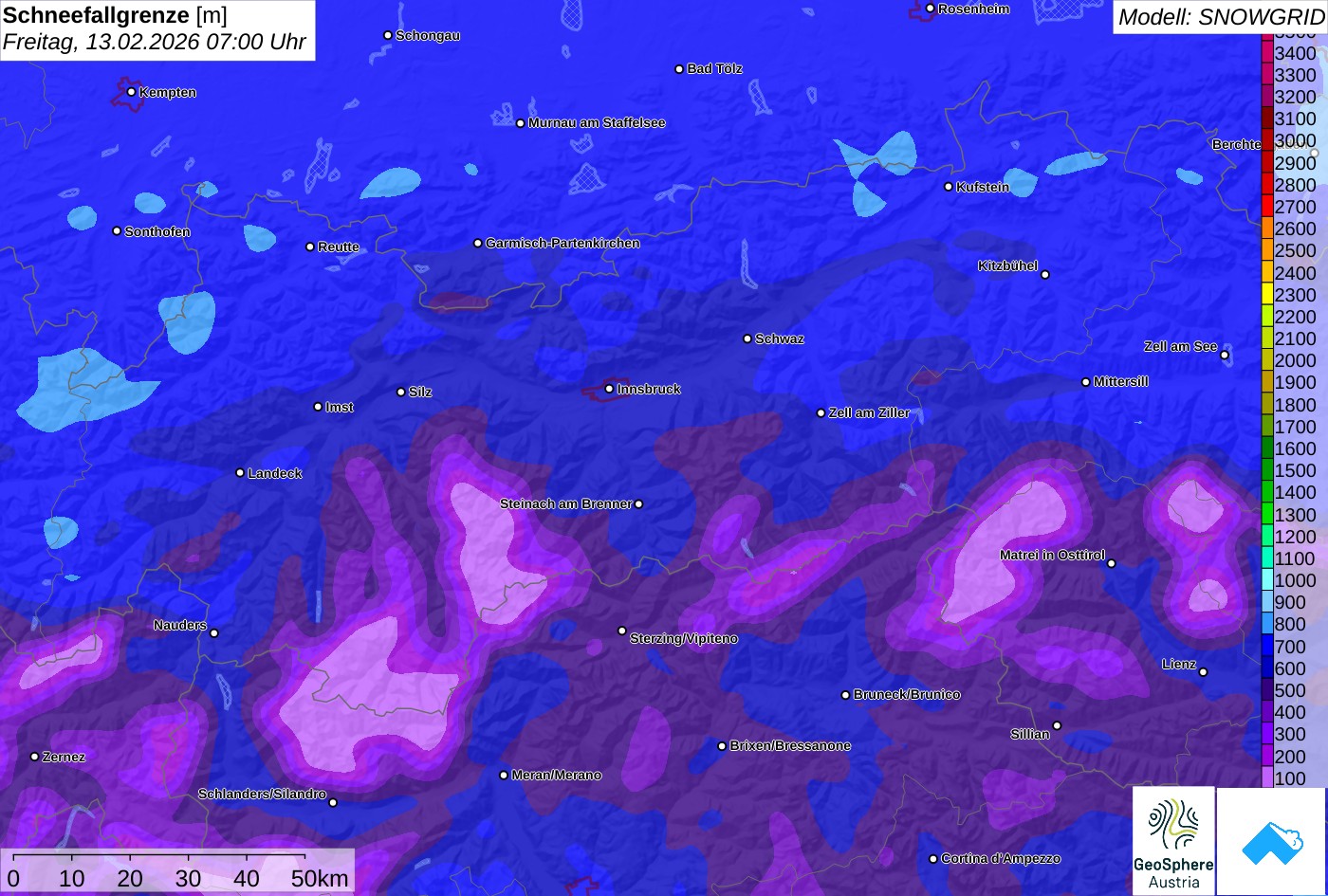Click the Sonthofen marker dot
The image size is (1328, 896).
point(117,231)
